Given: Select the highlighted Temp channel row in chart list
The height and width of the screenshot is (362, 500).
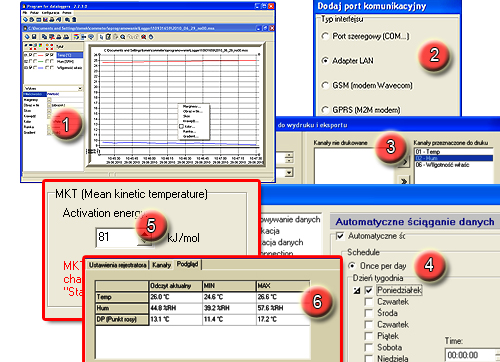Looking at the screenshot, I should 70,55.
